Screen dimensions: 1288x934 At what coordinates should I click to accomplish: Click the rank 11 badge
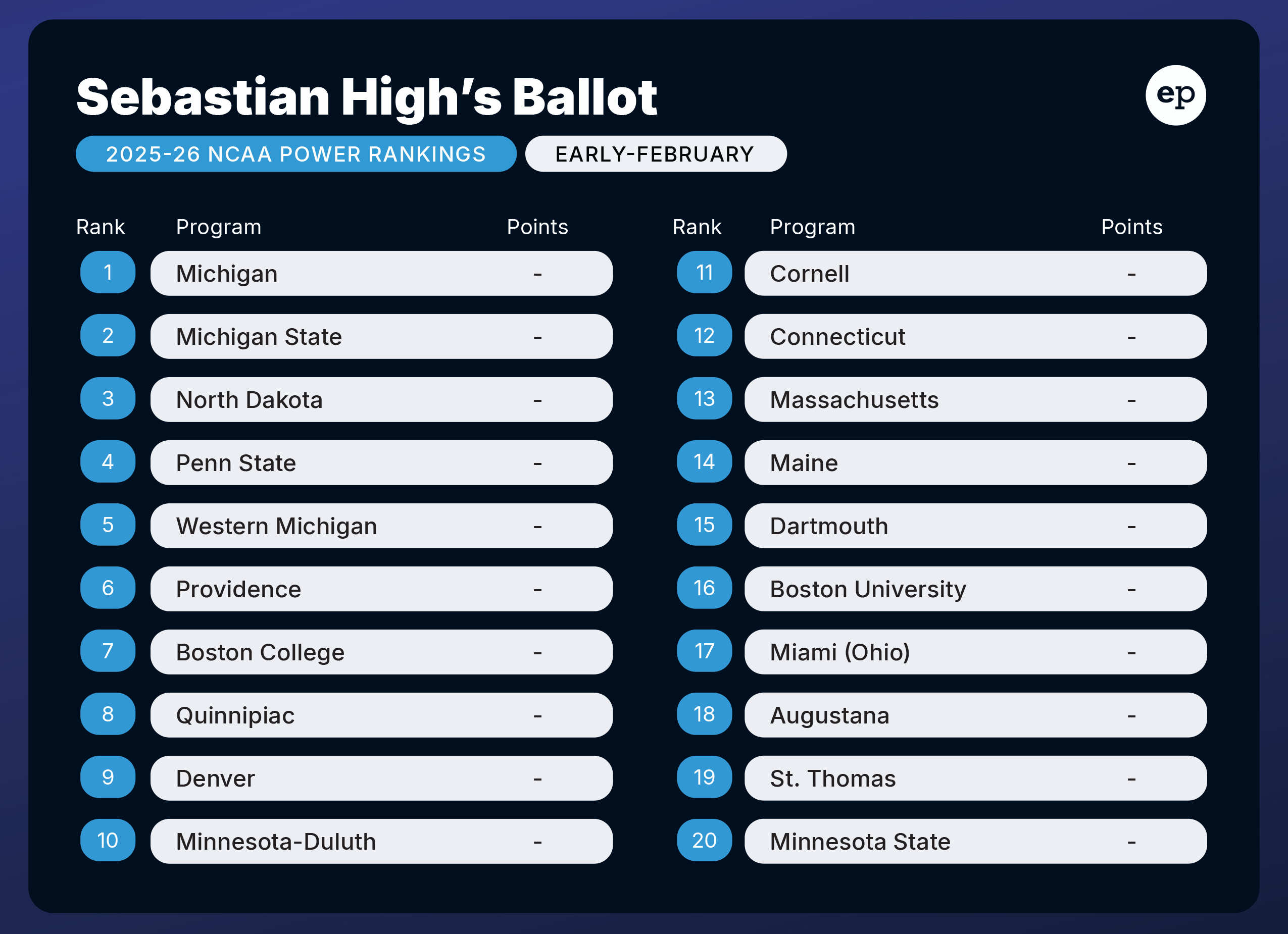click(704, 273)
